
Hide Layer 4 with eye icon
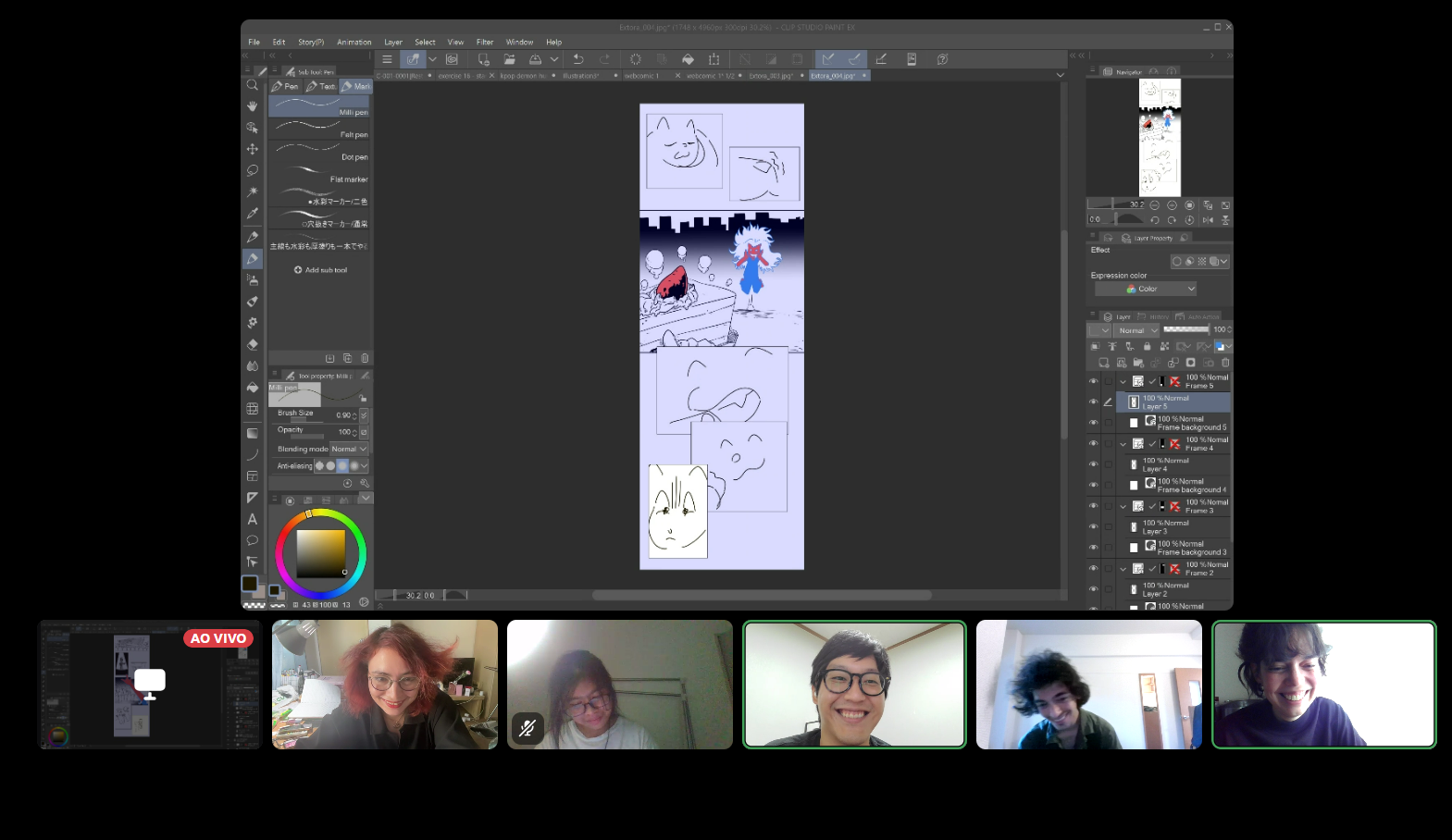(1093, 464)
